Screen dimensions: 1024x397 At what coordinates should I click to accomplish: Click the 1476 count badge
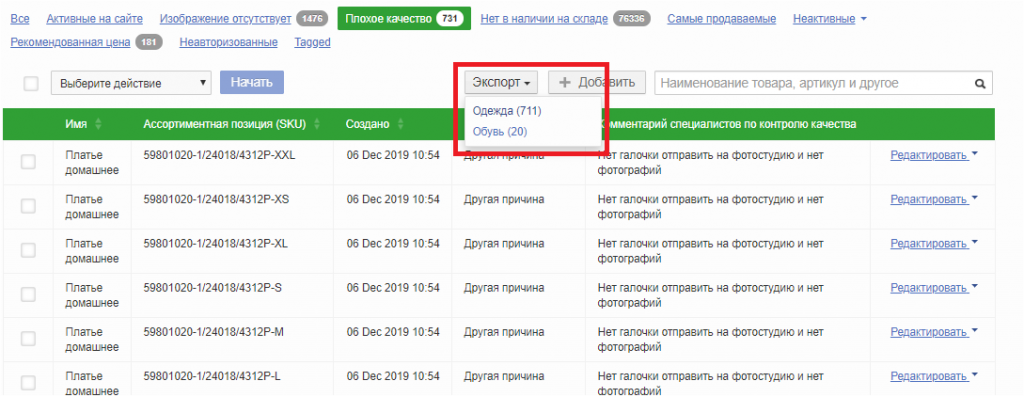[x=312, y=18]
